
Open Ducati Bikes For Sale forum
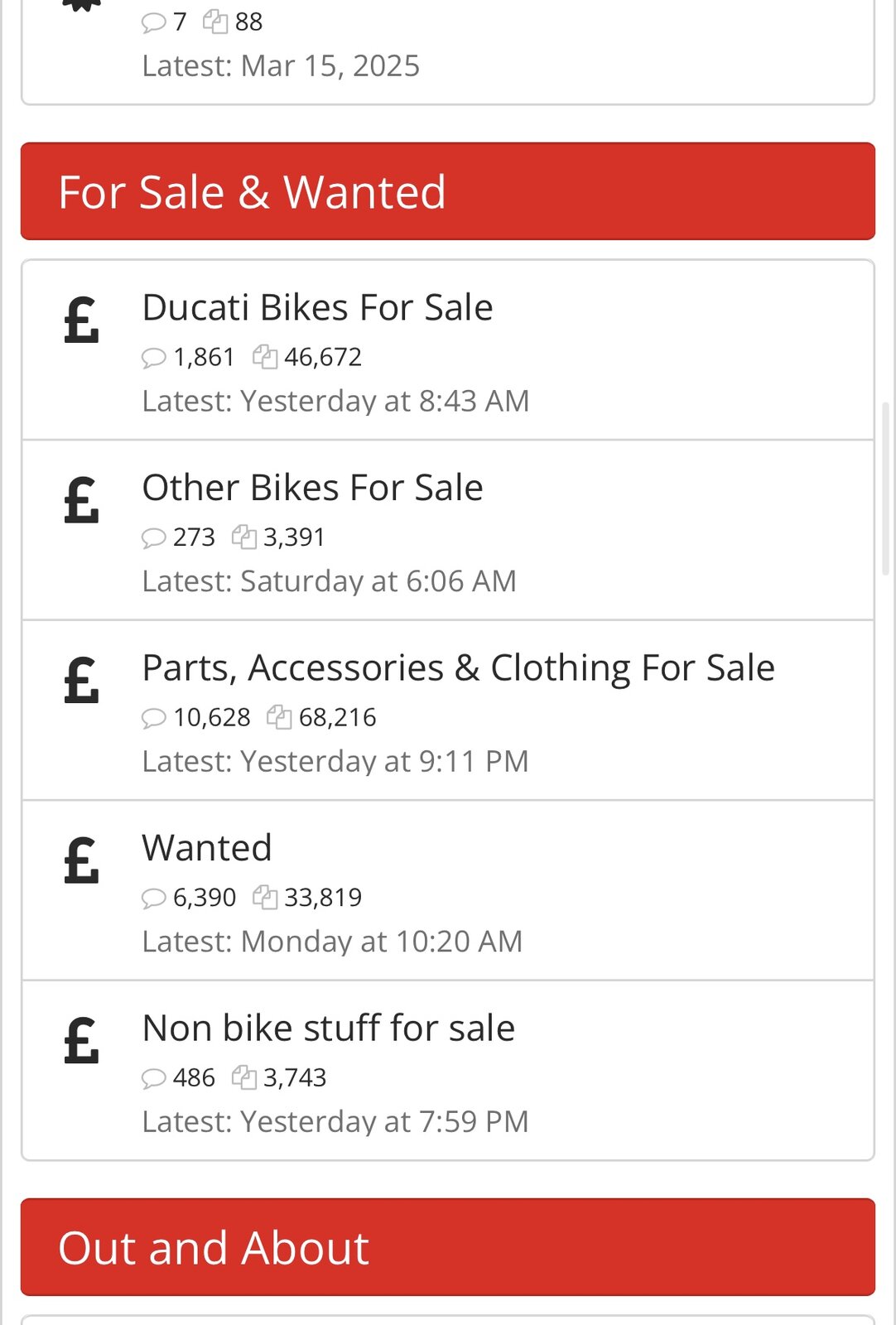[x=317, y=308]
